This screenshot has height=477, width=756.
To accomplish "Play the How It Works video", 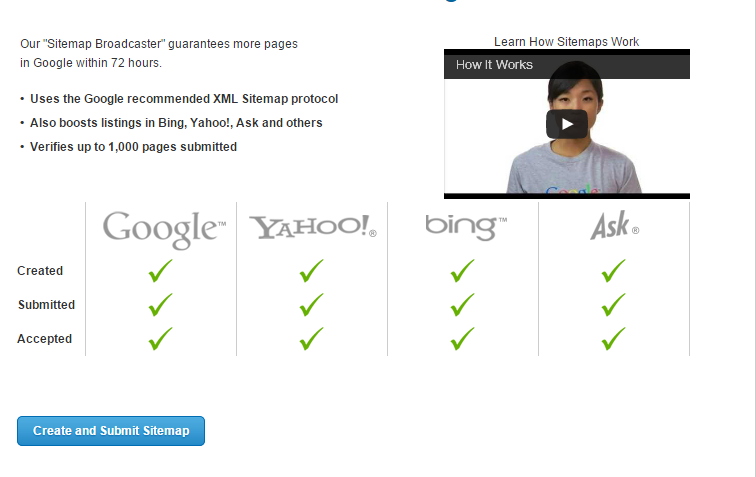I will [567, 124].
